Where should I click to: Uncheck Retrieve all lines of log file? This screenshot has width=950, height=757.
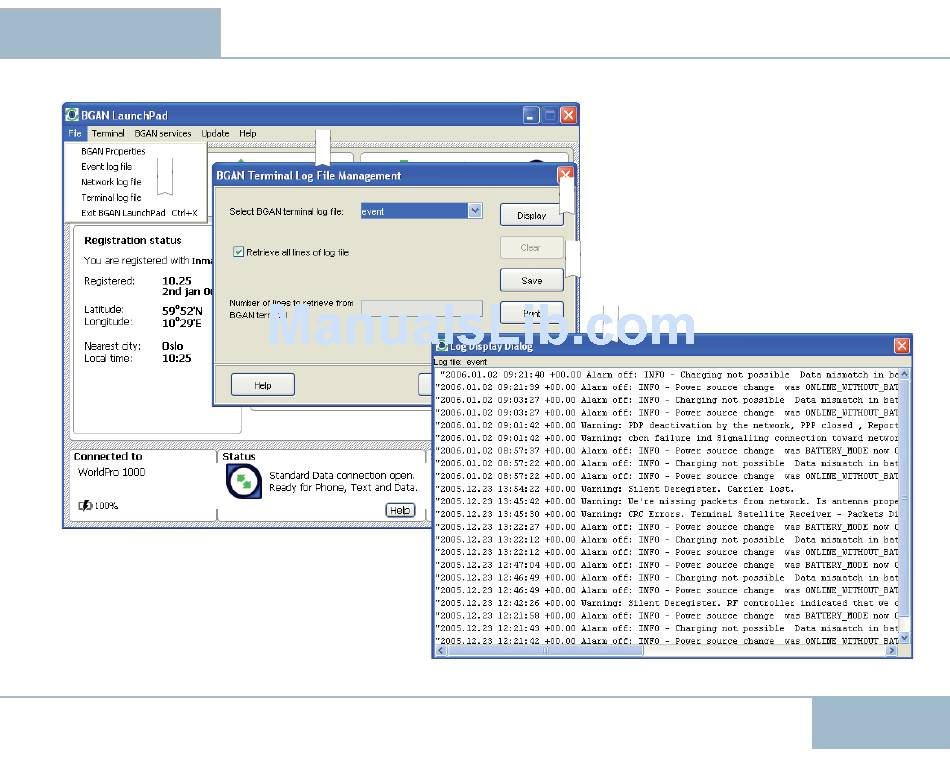pos(239,252)
